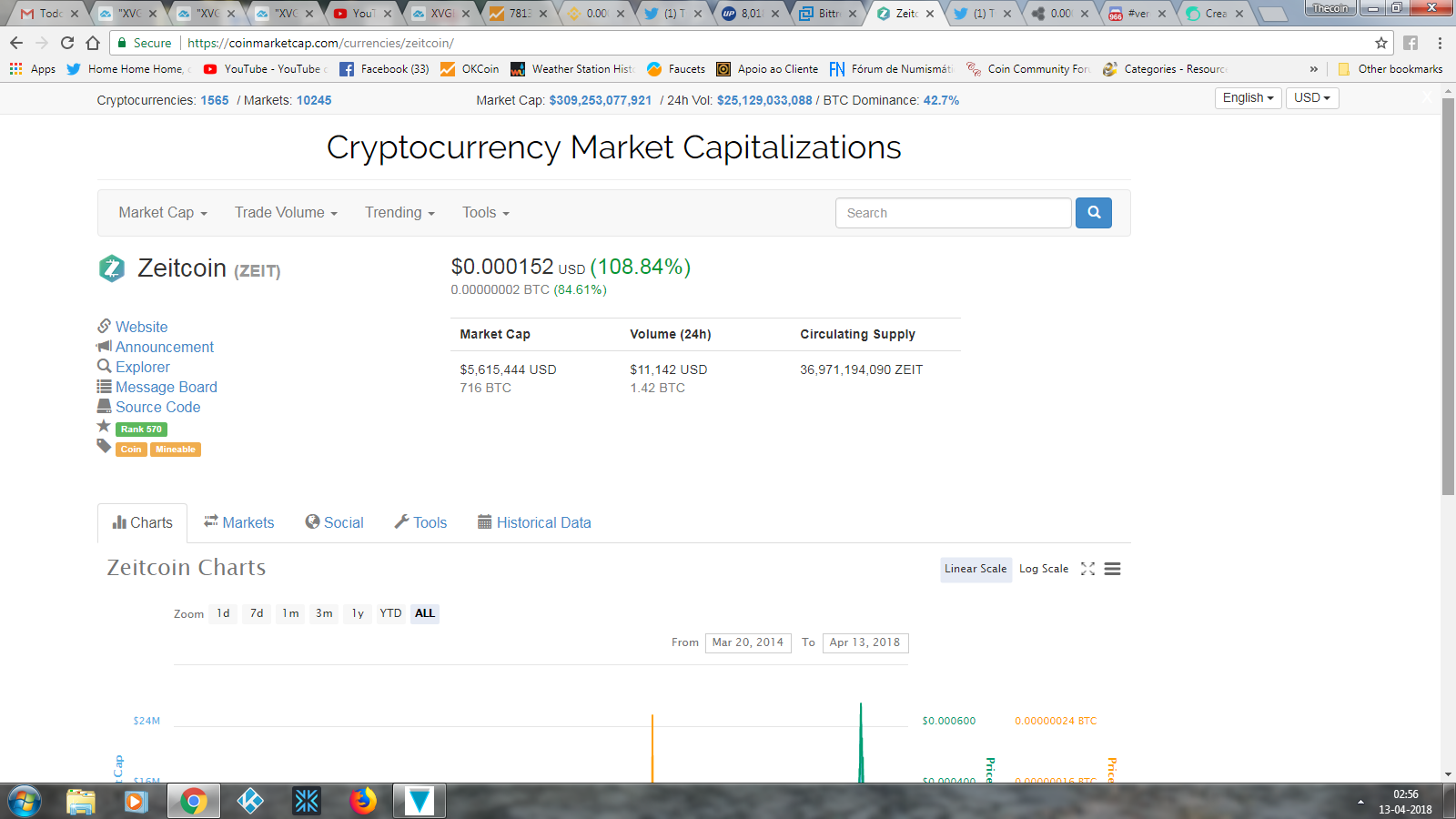Click the page vertical scrollbar thumb

coord(1448,296)
